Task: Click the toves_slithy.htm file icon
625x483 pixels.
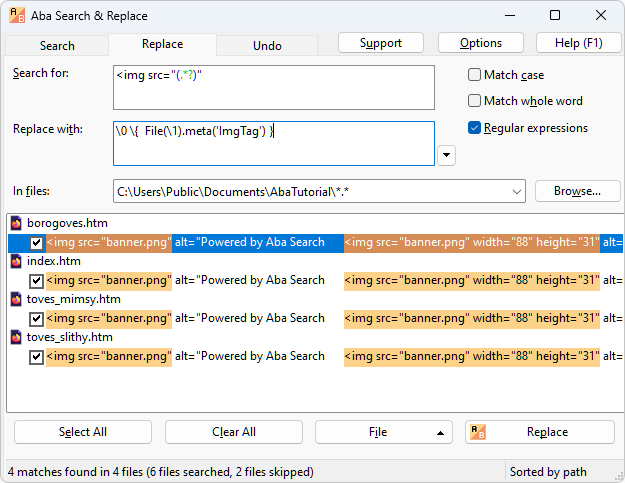Action: (x=17, y=337)
